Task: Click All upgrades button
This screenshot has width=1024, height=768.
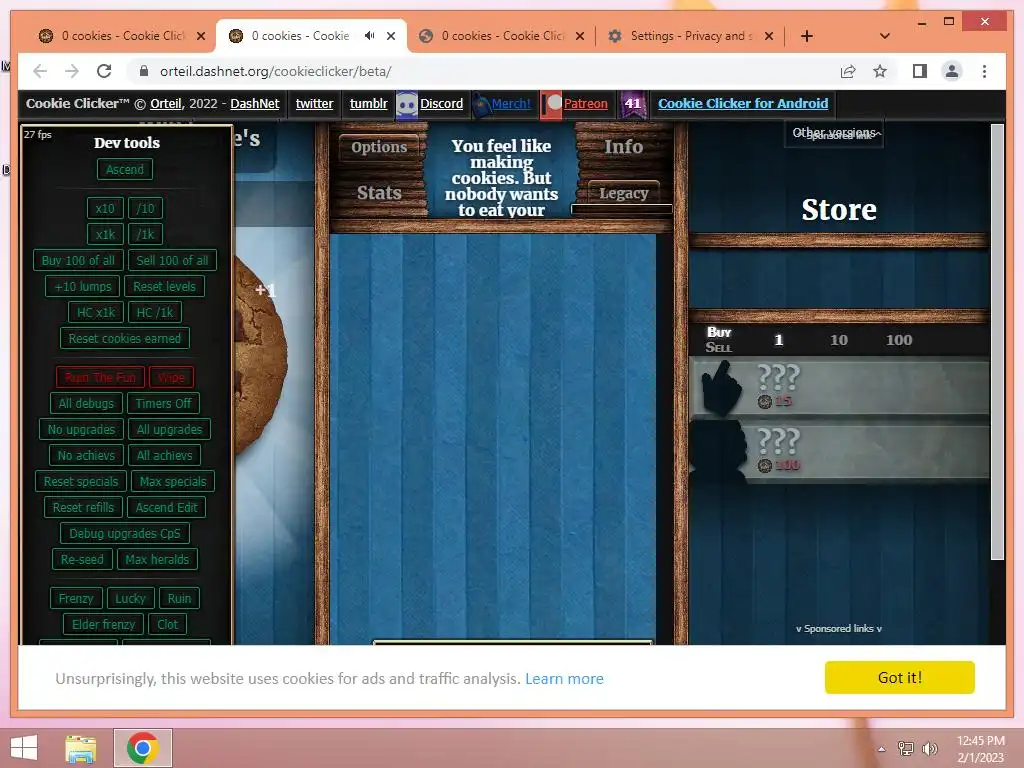Action: click(169, 429)
